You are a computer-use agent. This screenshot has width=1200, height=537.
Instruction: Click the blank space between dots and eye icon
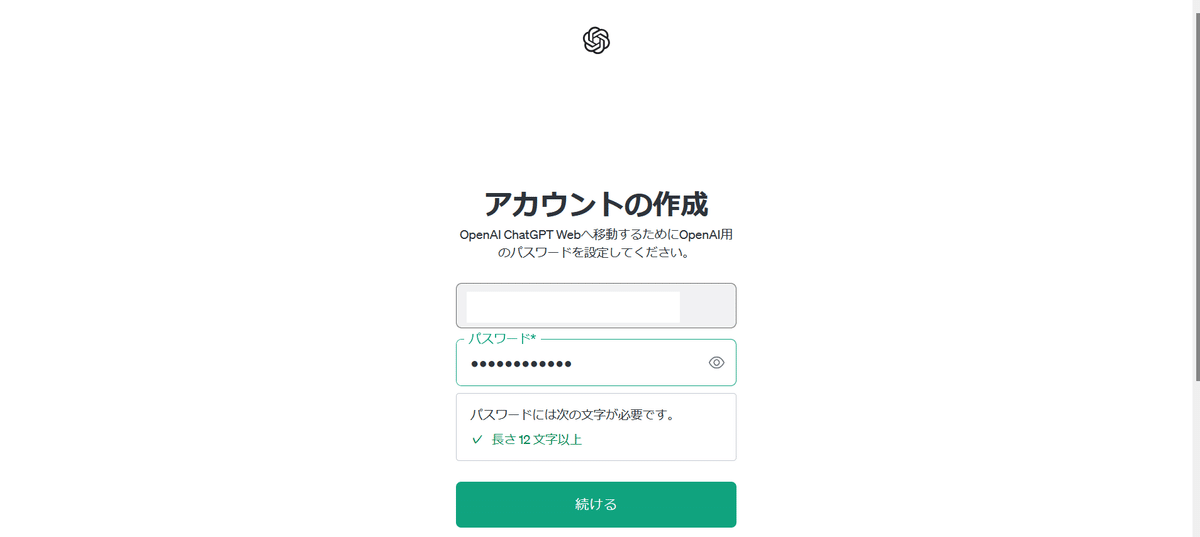click(640, 363)
